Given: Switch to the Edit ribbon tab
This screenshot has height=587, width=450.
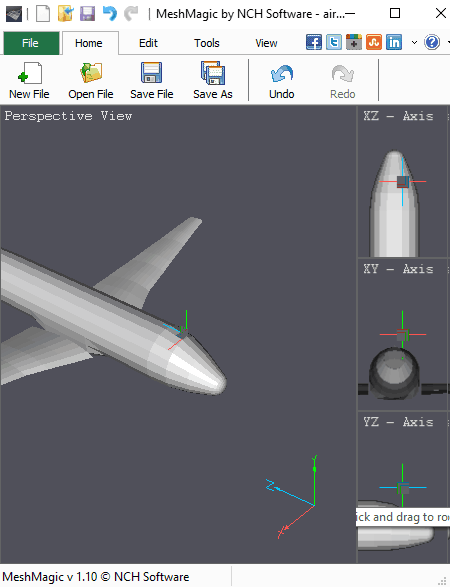Looking at the screenshot, I should (x=148, y=43).
